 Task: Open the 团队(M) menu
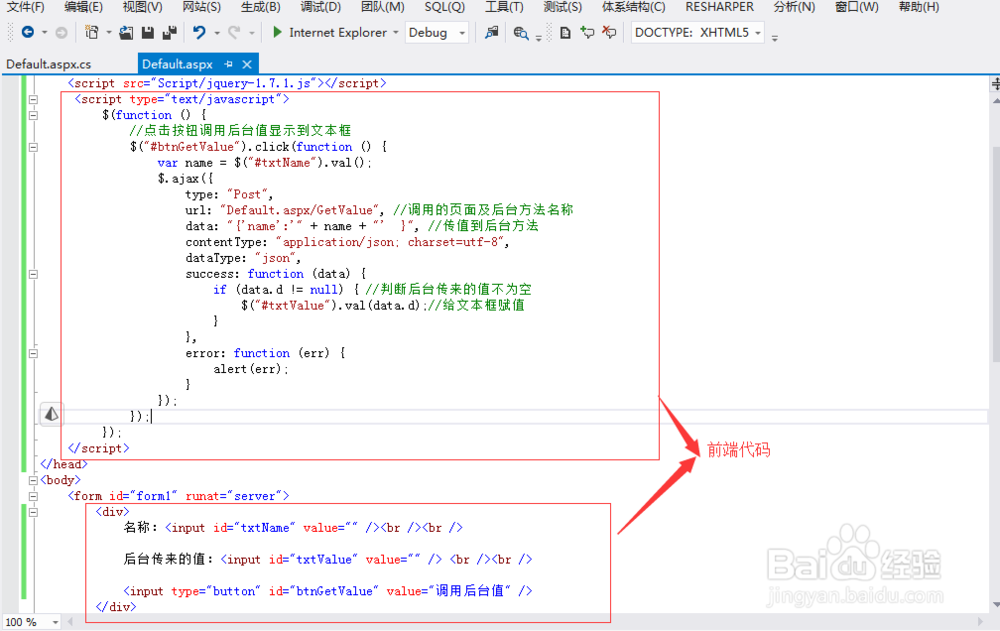[x=383, y=7]
